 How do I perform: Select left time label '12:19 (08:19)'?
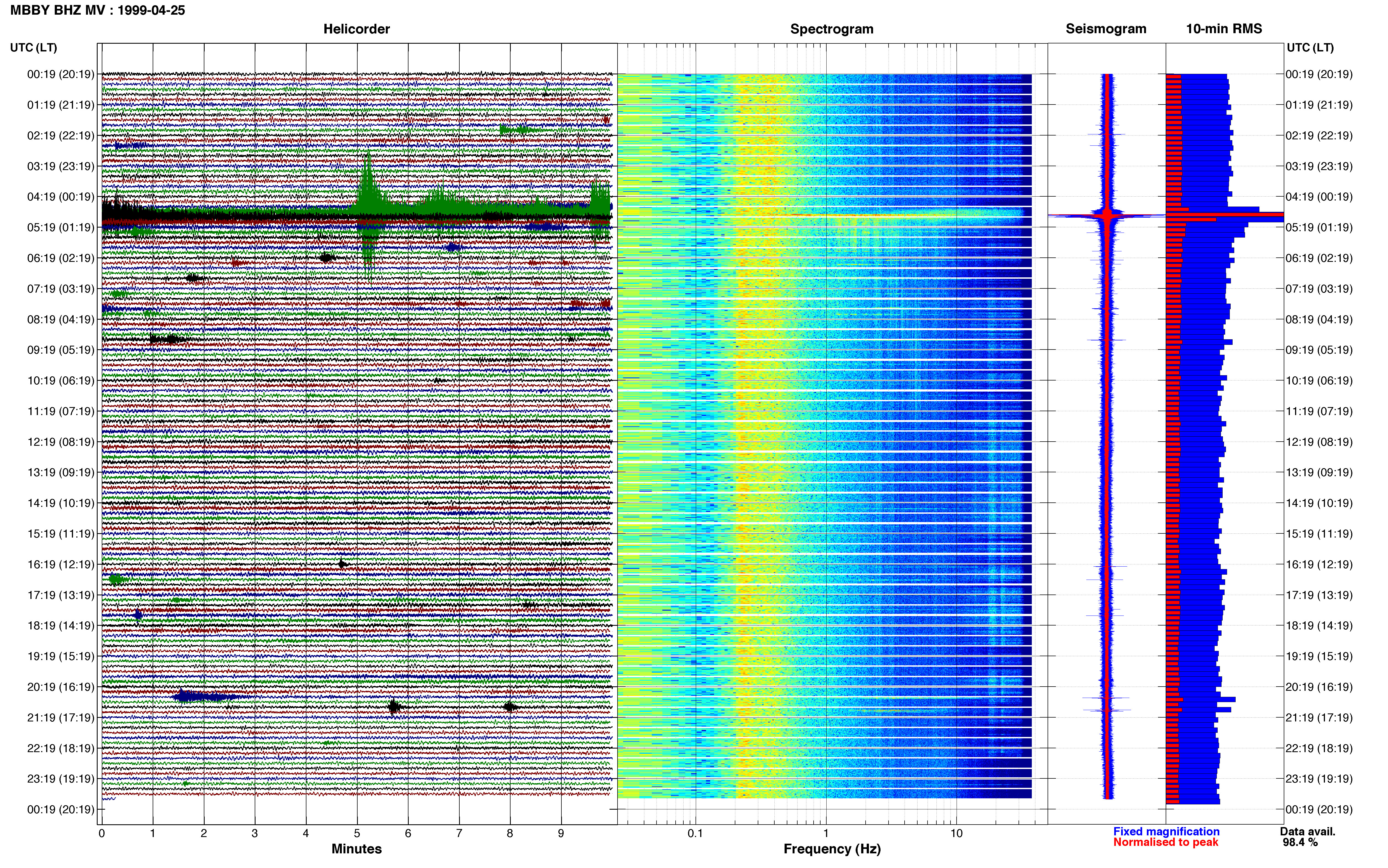60,442
